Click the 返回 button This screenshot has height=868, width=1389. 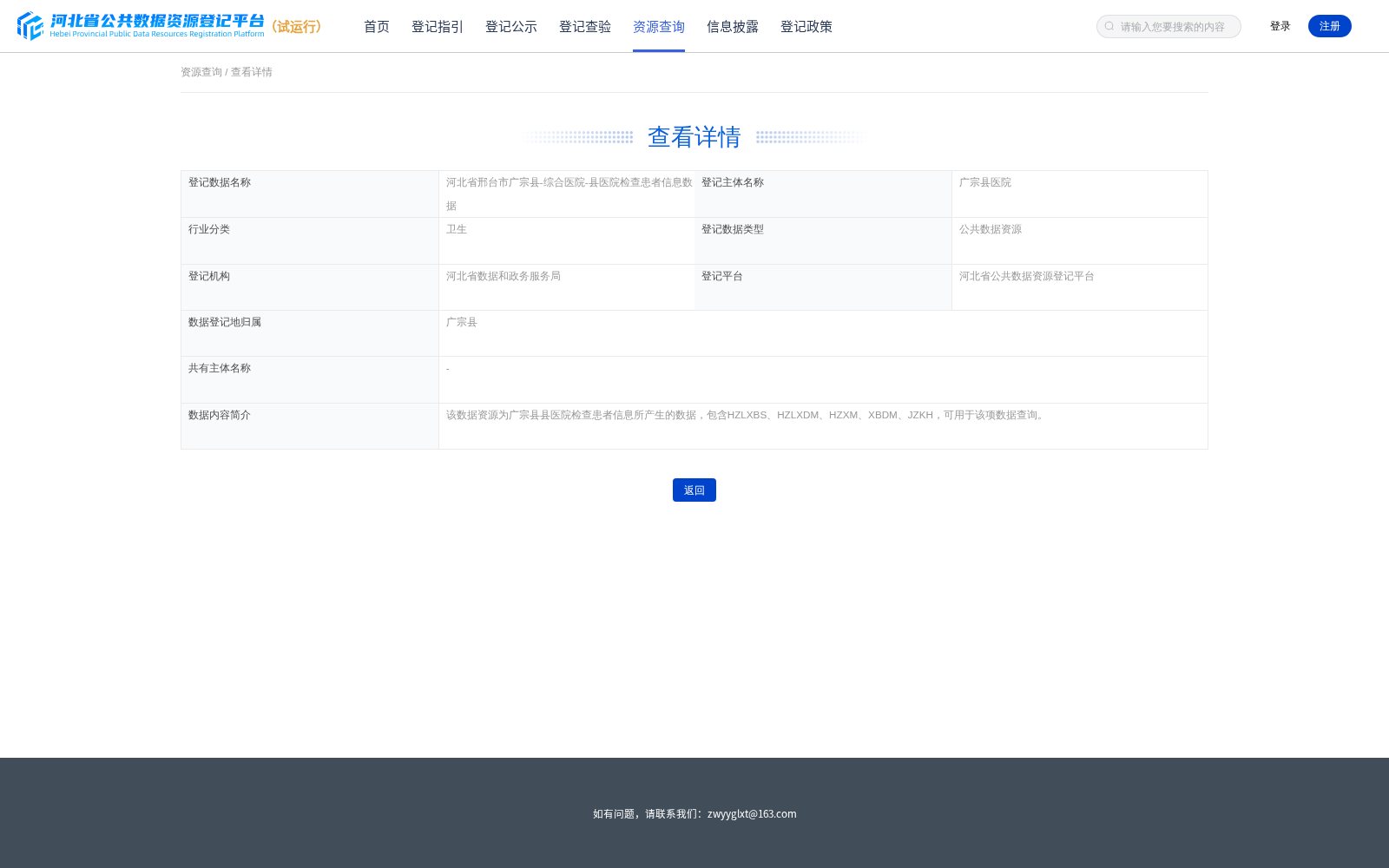[x=694, y=490]
